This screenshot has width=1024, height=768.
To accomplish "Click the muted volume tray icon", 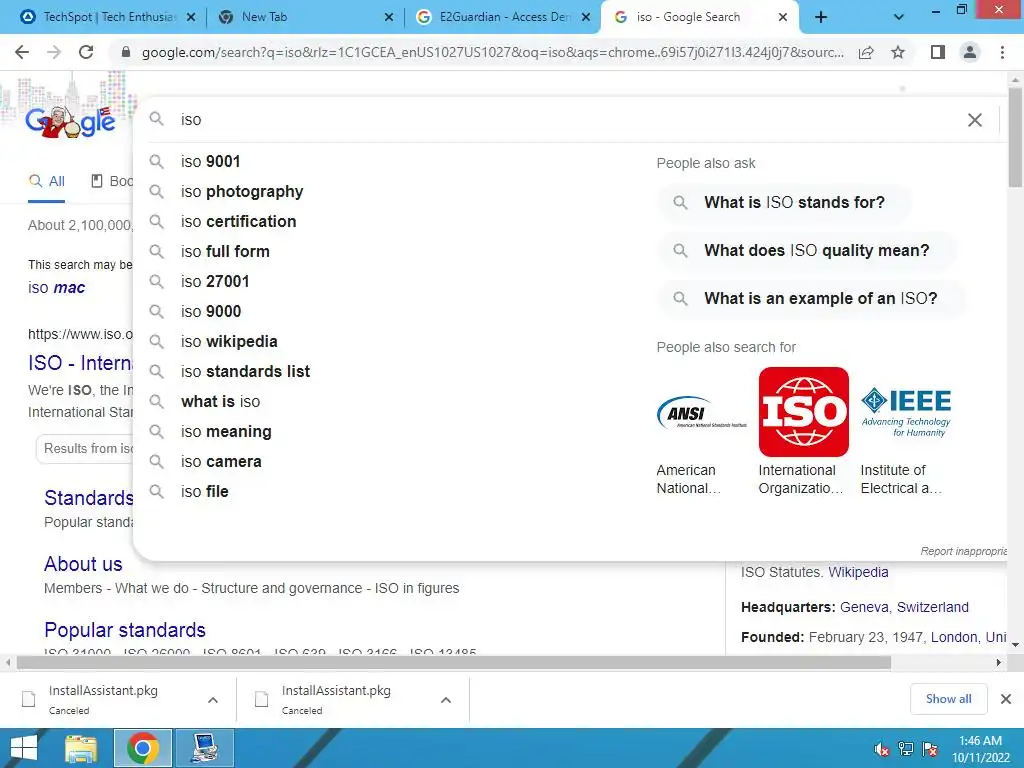I will click(882, 749).
